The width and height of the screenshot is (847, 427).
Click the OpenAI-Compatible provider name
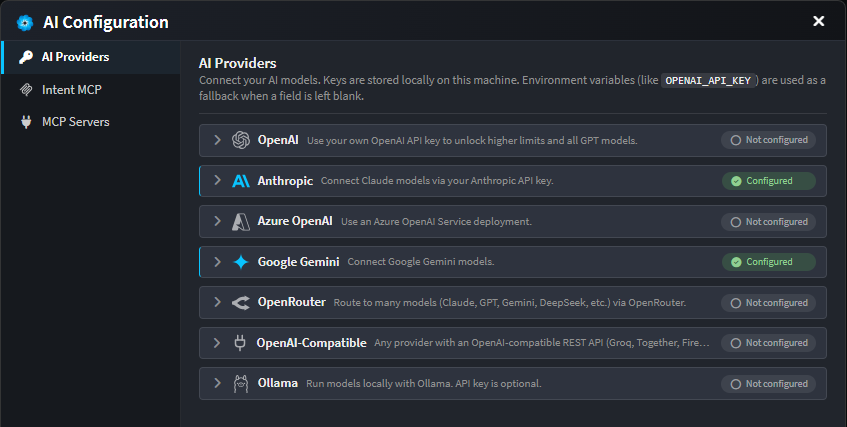311,343
